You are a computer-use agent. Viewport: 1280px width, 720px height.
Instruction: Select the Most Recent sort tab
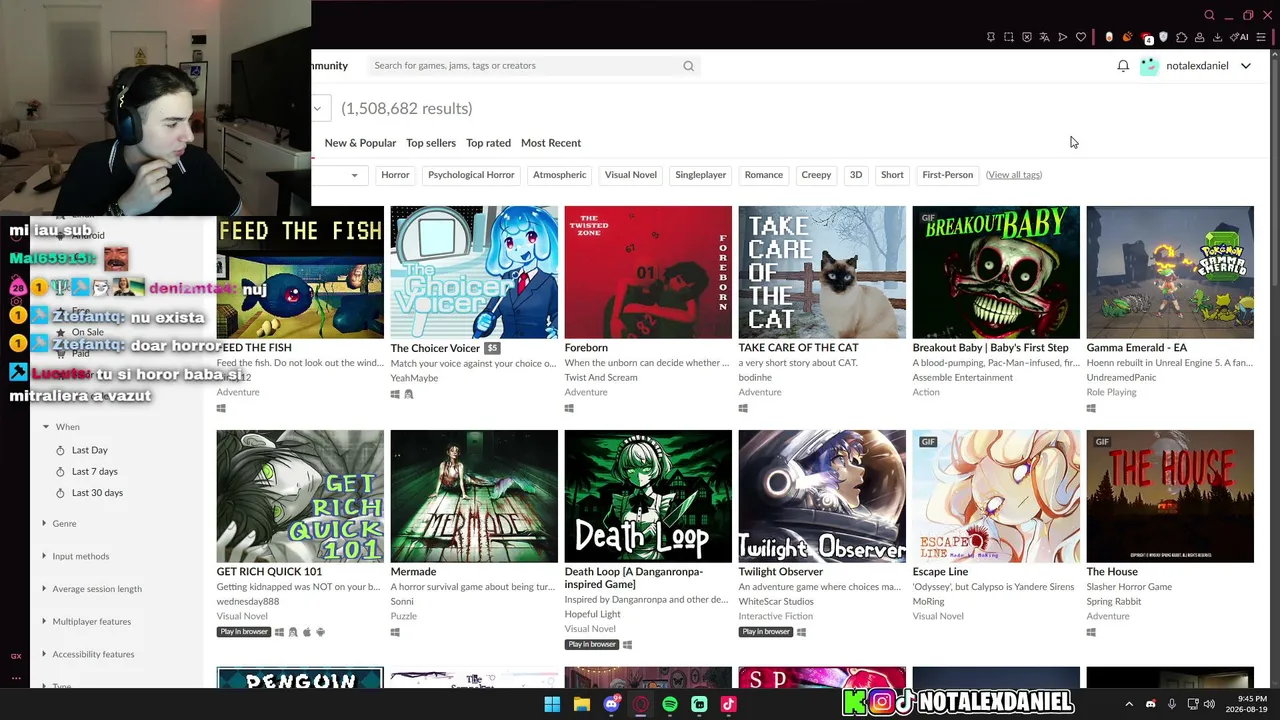551,143
